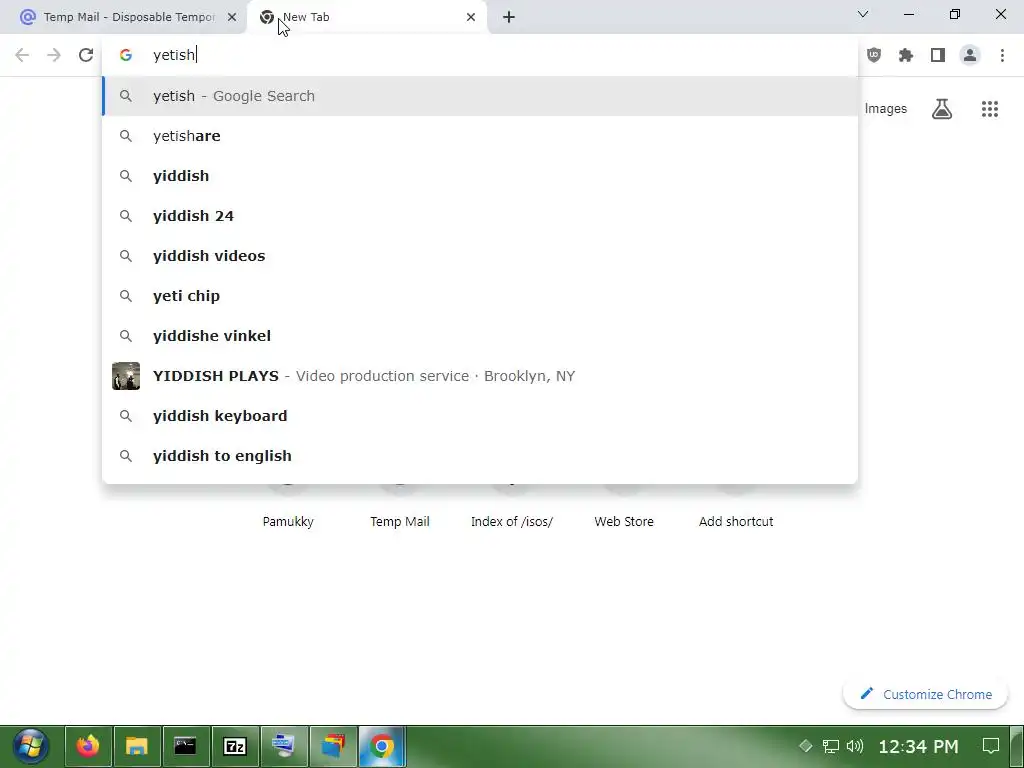The height and width of the screenshot is (768, 1024).
Task: Close the Temp Mail tab
Action: point(232,17)
